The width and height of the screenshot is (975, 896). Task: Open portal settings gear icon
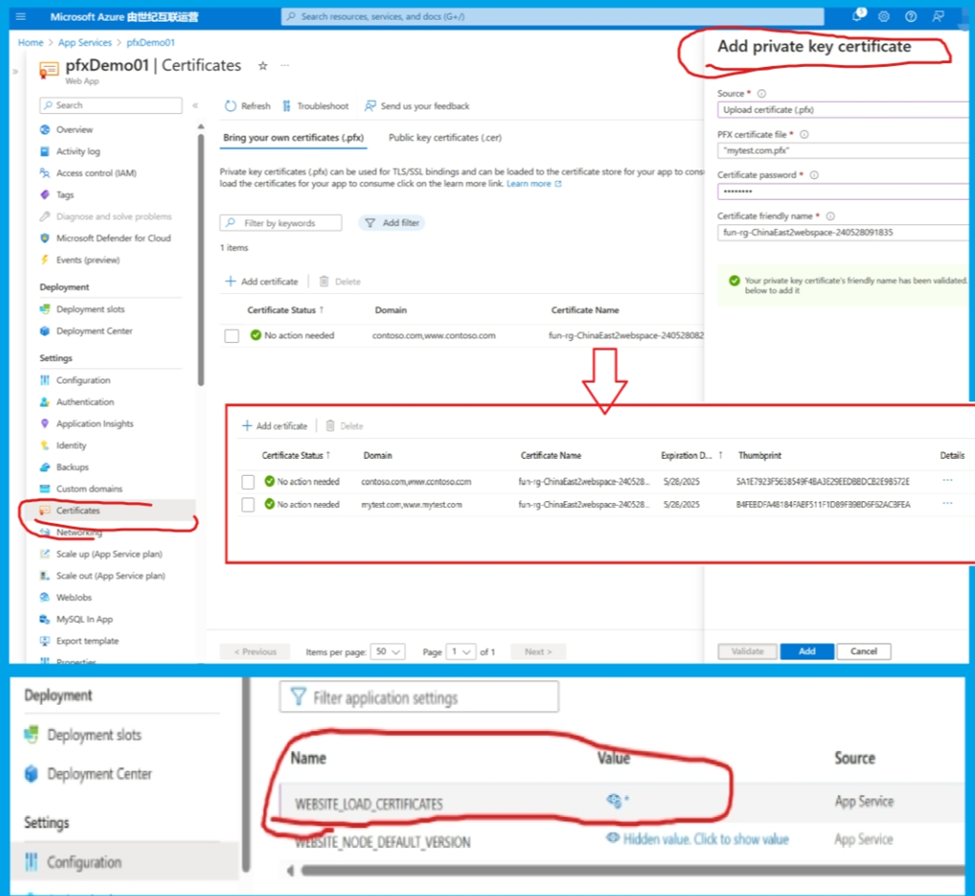click(884, 16)
